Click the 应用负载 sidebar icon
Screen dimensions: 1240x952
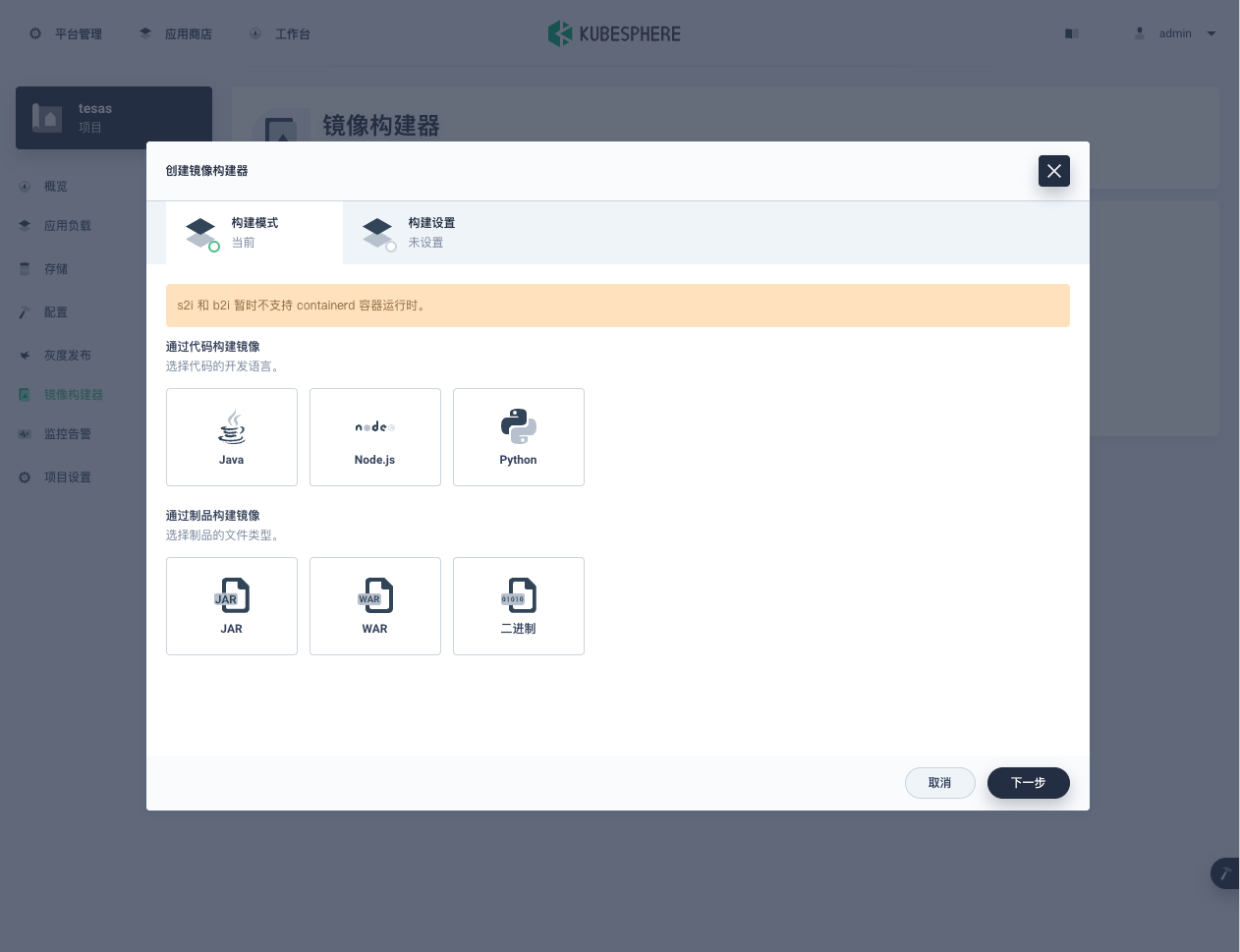[x=25, y=226]
